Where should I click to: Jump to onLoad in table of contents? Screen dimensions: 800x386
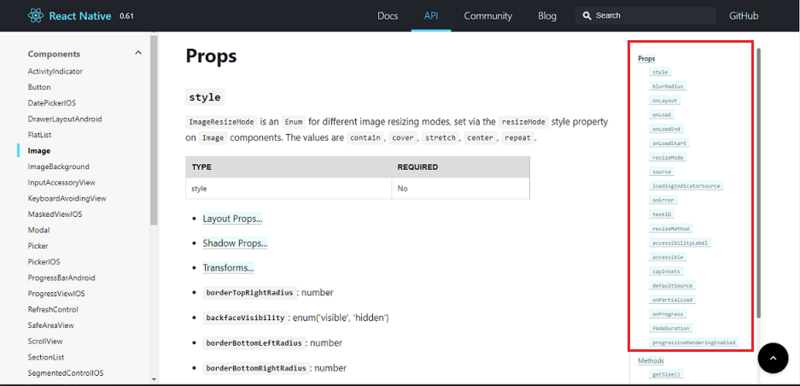(662, 115)
